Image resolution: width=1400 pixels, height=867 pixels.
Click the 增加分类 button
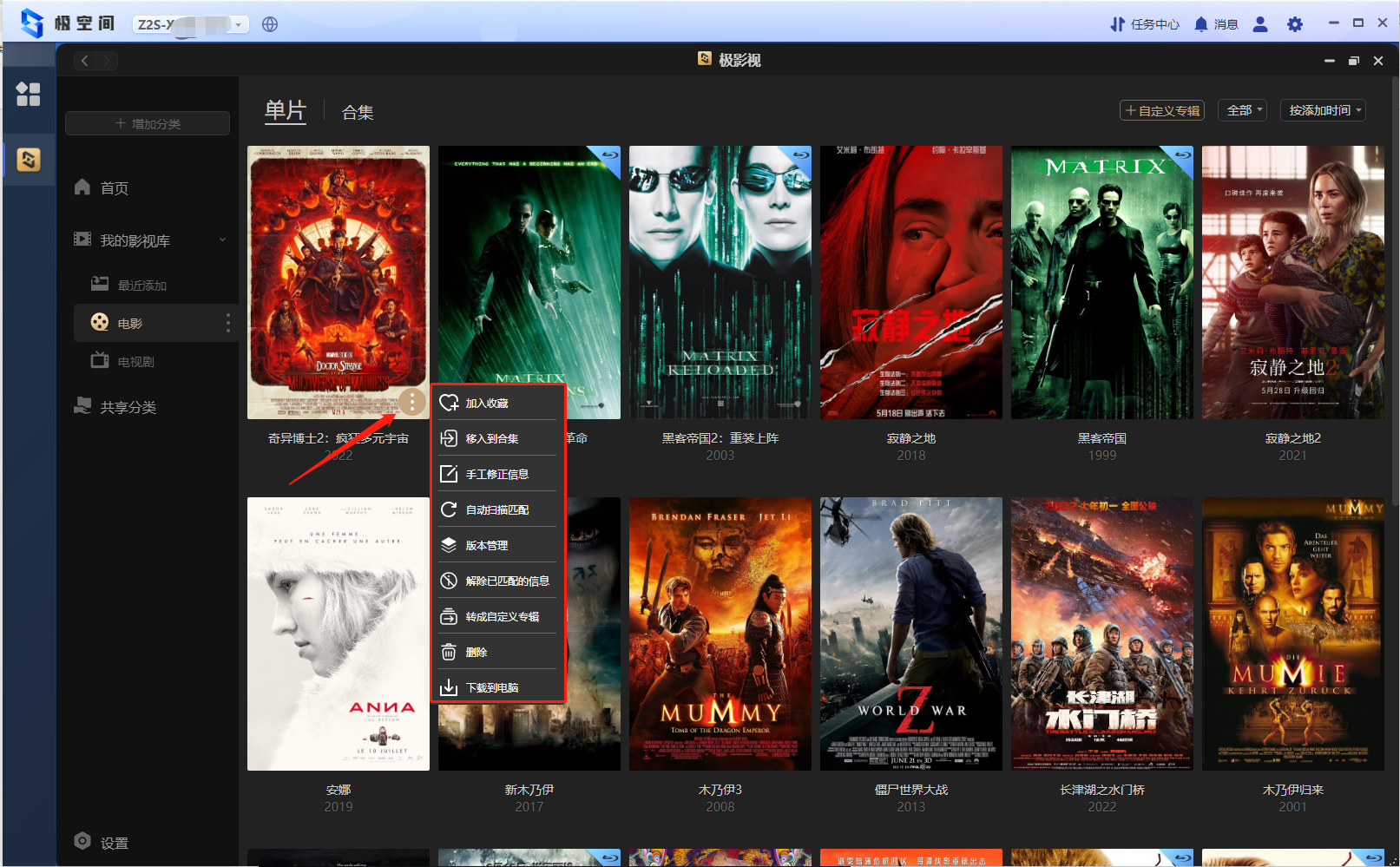(x=148, y=123)
